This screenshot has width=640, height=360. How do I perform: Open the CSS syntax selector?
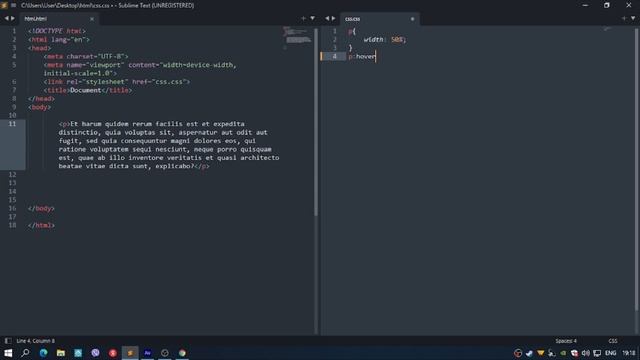click(613, 341)
